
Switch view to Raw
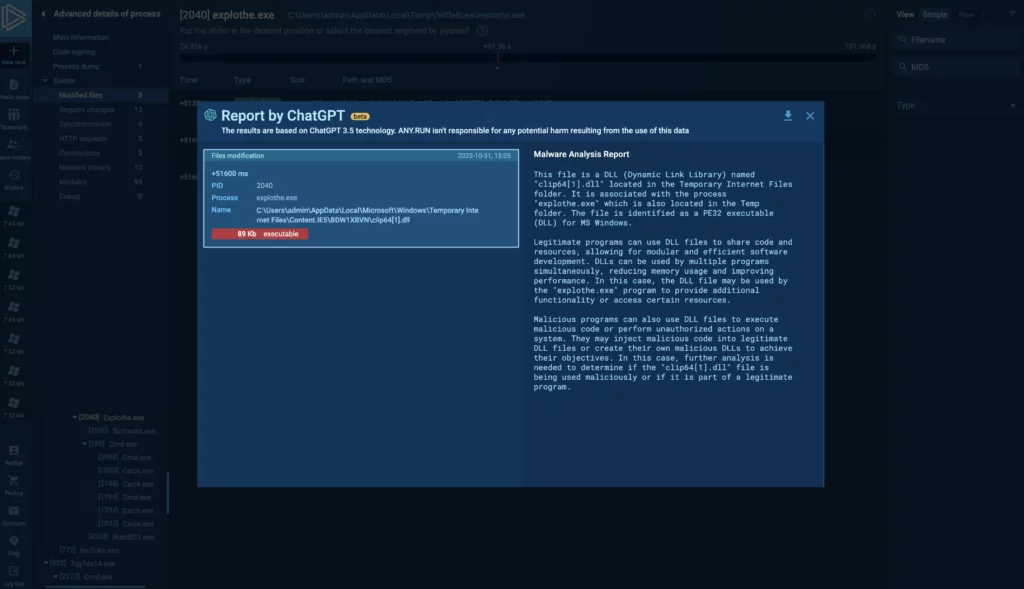[x=966, y=14]
